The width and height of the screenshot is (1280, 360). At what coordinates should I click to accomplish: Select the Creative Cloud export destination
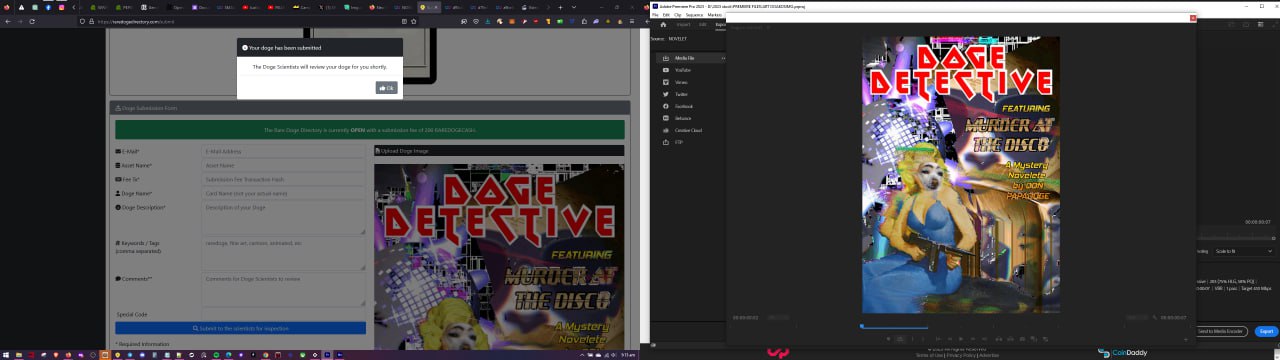[x=688, y=130]
